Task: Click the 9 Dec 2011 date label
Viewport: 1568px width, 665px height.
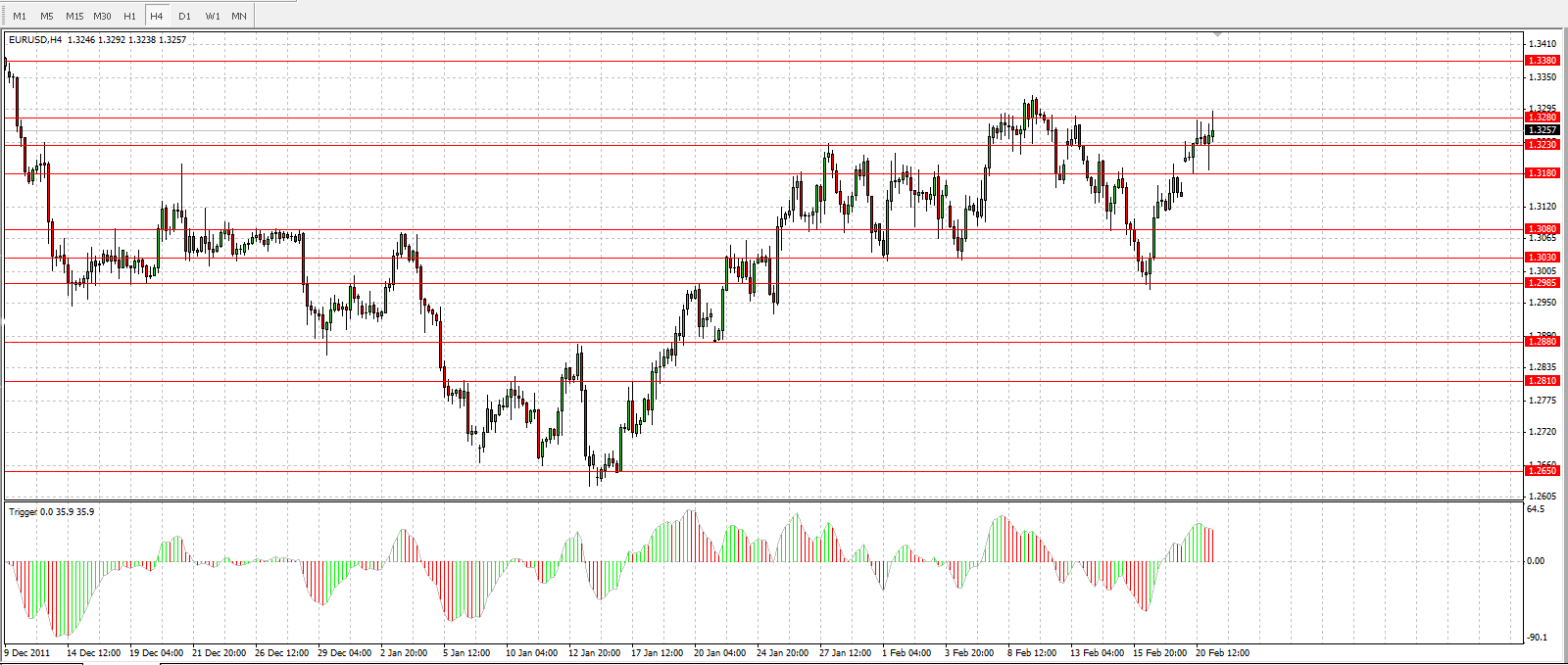Action: pyautogui.click(x=27, y=652)
